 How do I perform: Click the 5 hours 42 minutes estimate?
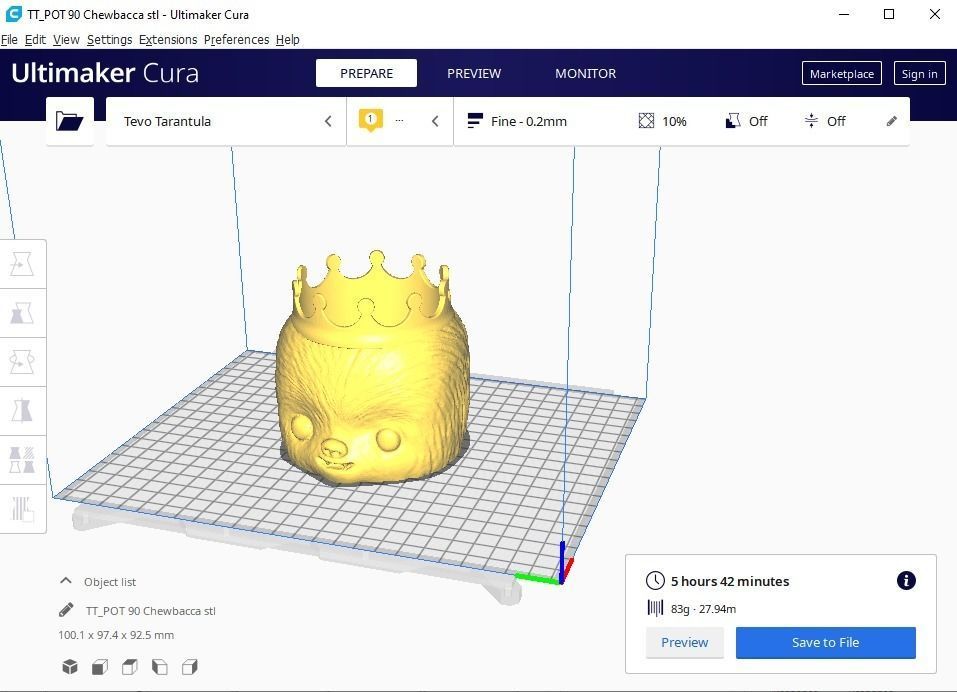click(x=729, y=581)
